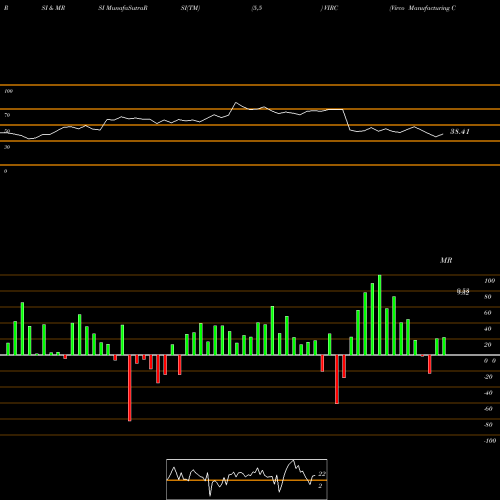Click the MR axis label -40
The height and width of the screenshot is (500, 500).
(488, 393)
